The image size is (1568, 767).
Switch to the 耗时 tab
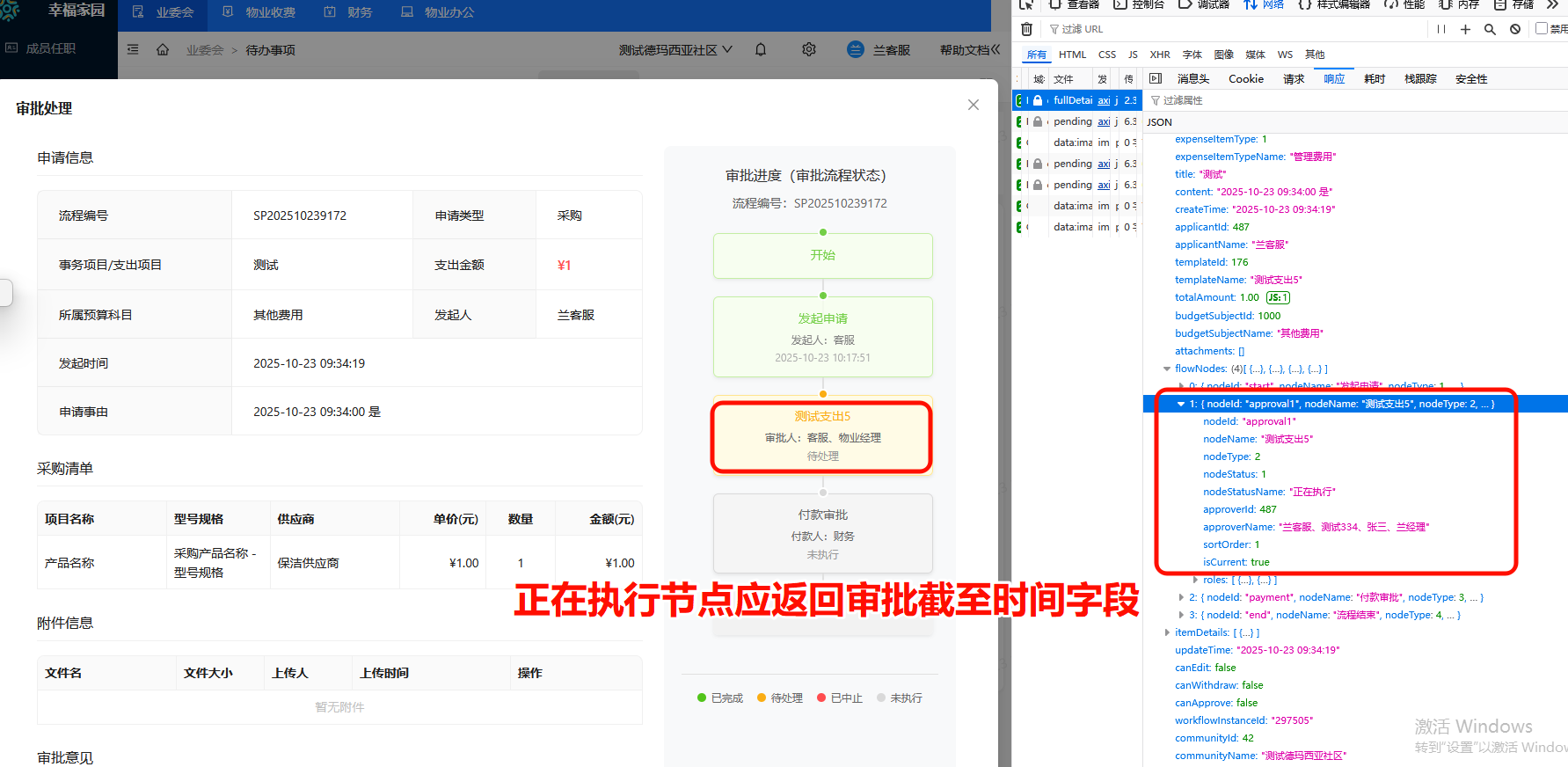click(x=1375, y=79)
